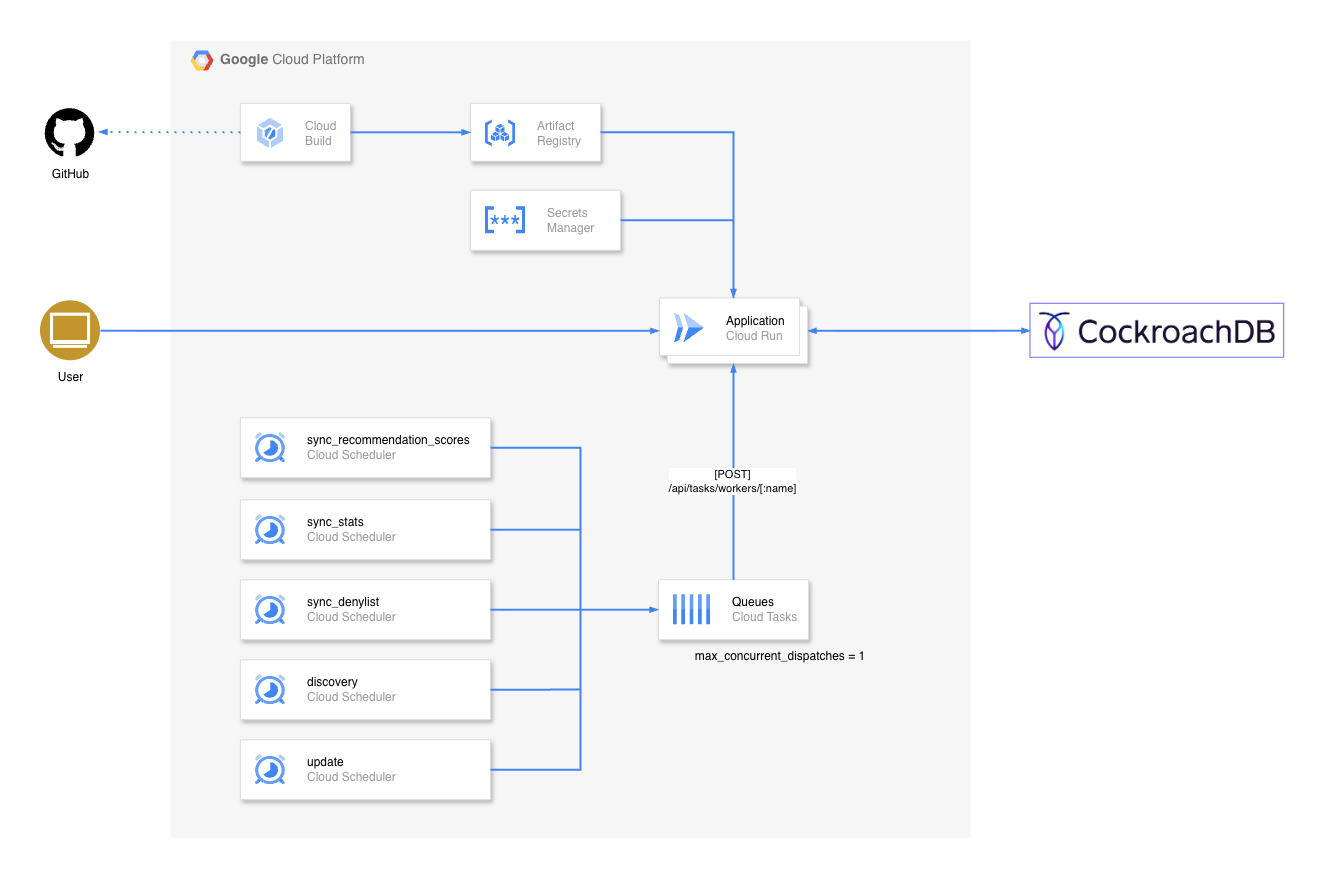Select the sync_denylist Cloud Scheduler node

coord(366,610)
